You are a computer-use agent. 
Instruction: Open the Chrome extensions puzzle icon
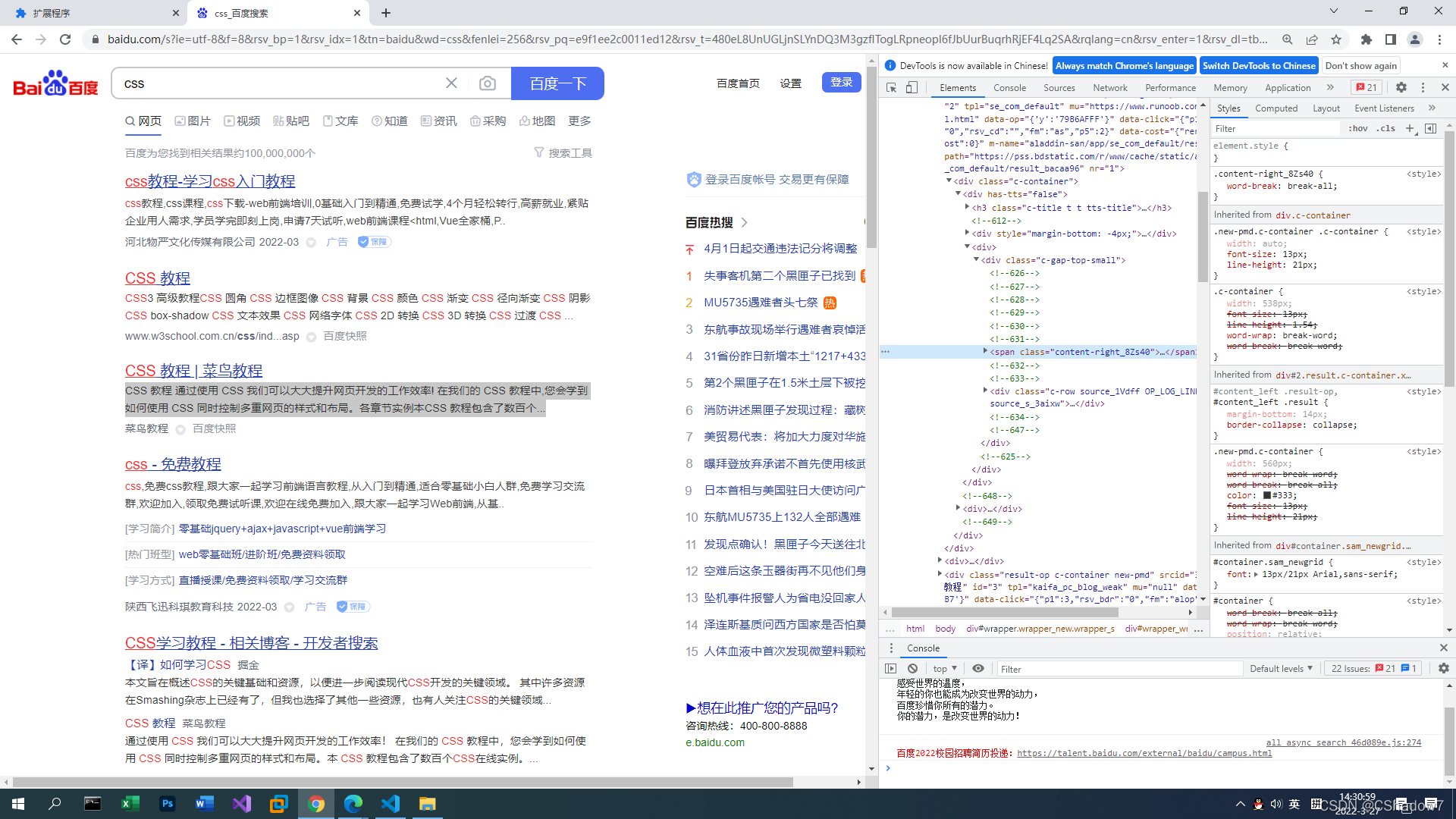point(1367,39)
